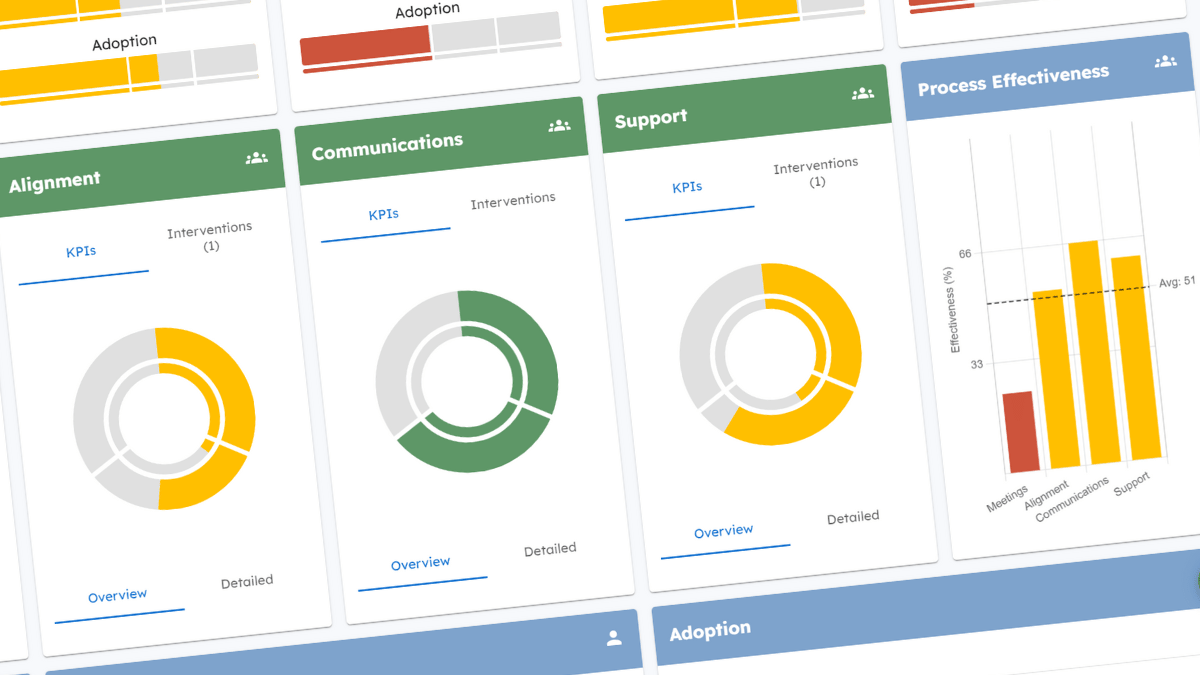
Task: Click the Process Effectiveness header title
Action: click(x=1013, y=80)
